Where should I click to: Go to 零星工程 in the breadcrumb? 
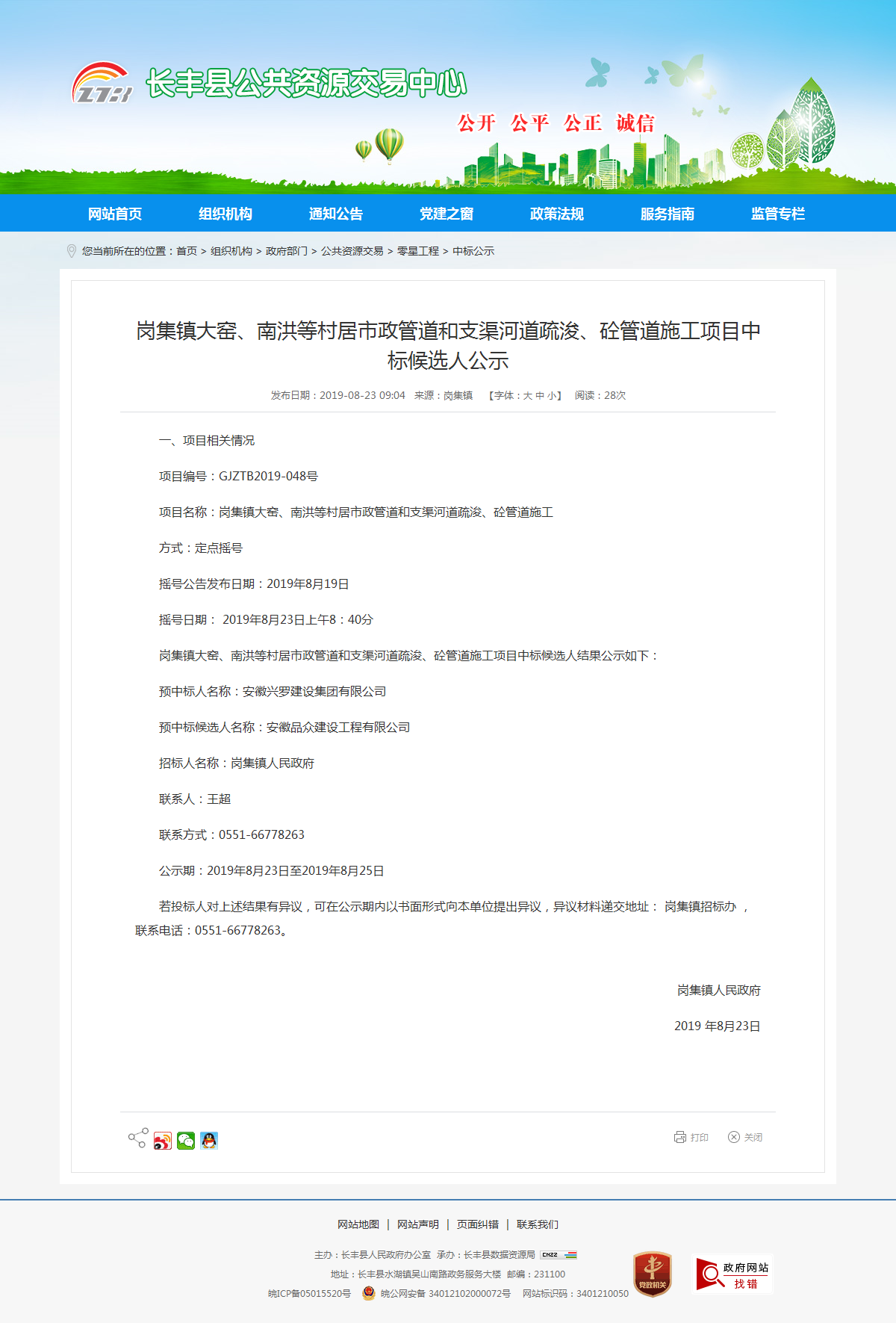[418, 251]
